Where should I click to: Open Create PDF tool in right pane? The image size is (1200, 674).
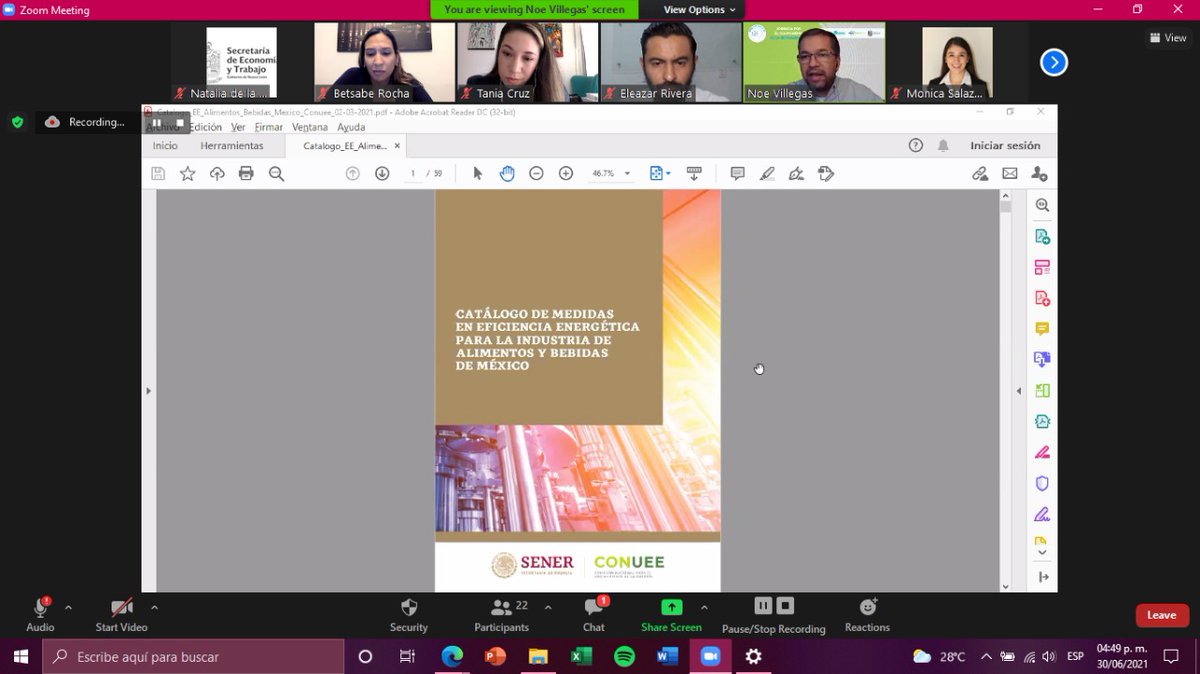pyautogui.click(x=1042, y=298)
